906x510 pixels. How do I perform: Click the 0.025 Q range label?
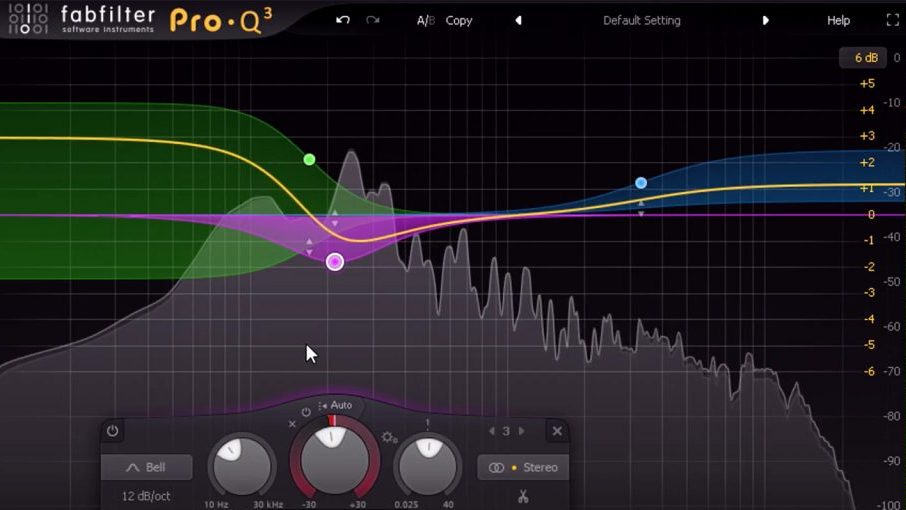[x=406, y=504]
